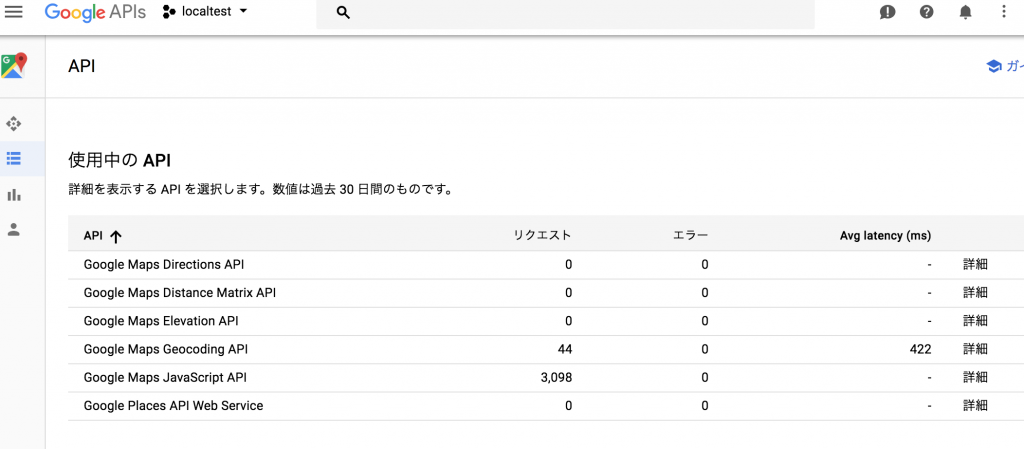Click the guide graduation cap link

[1004, 66]
